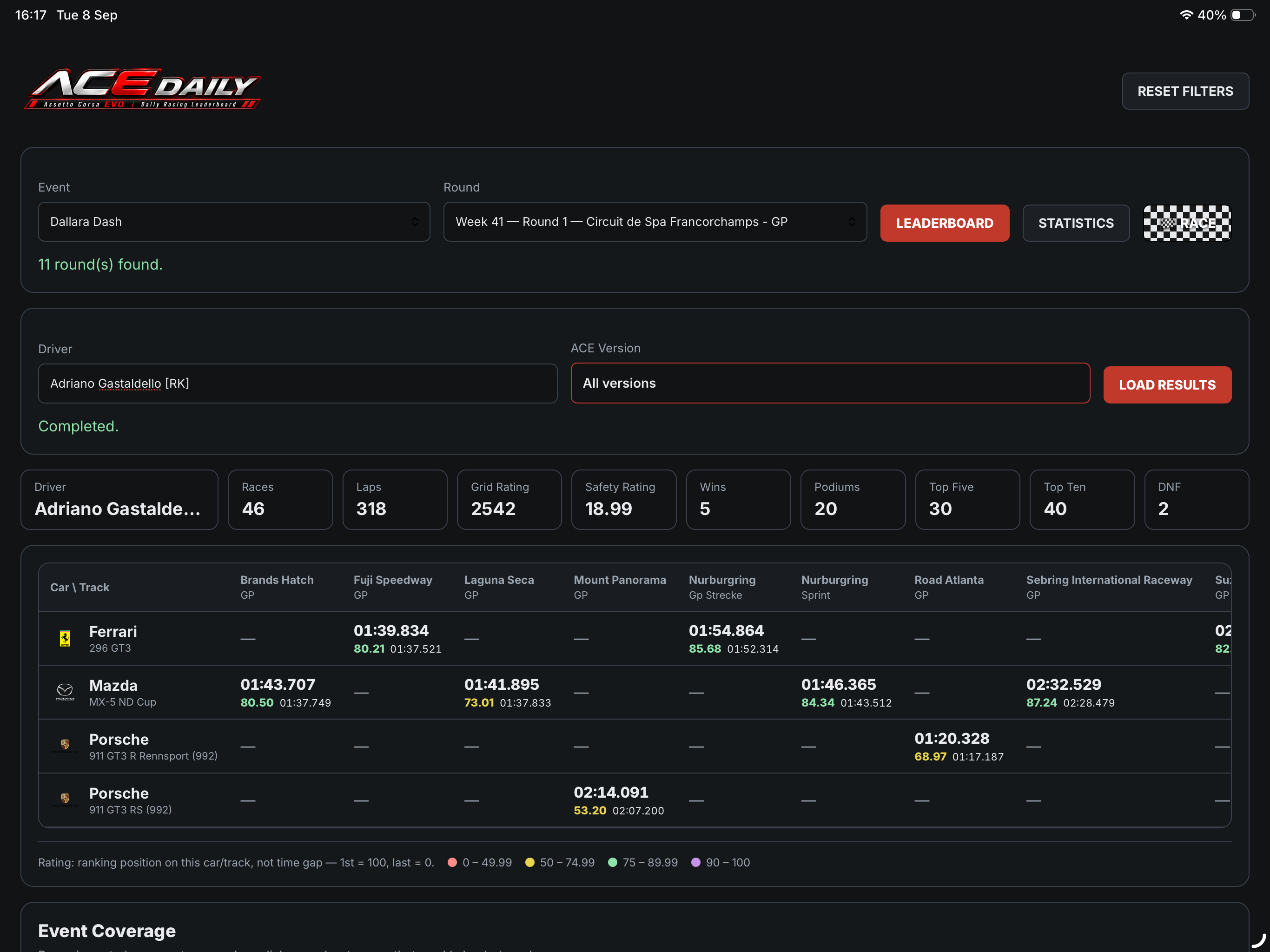
Task: Open the Event dropdown showing Dallara Dash
Action: (x=234, y=222)
